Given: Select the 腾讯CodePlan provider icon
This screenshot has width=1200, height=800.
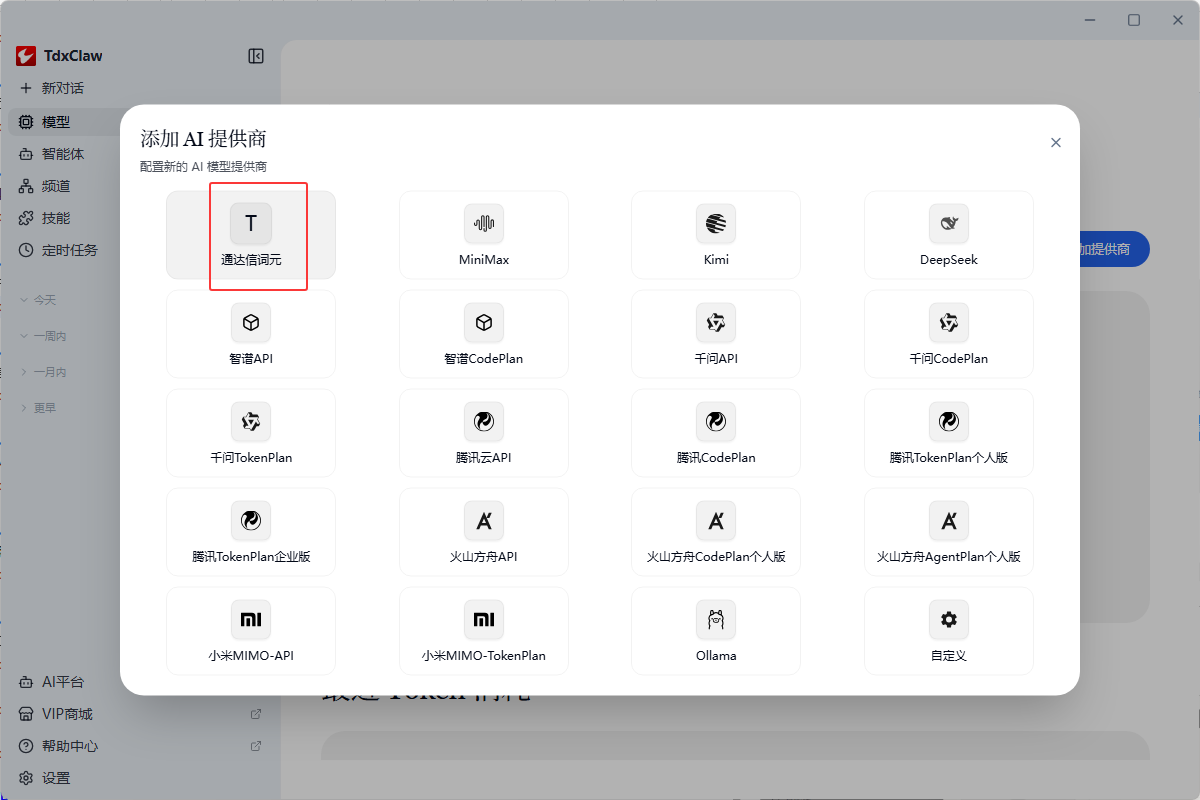Looking at the screenshot, I should click(716, 422).
